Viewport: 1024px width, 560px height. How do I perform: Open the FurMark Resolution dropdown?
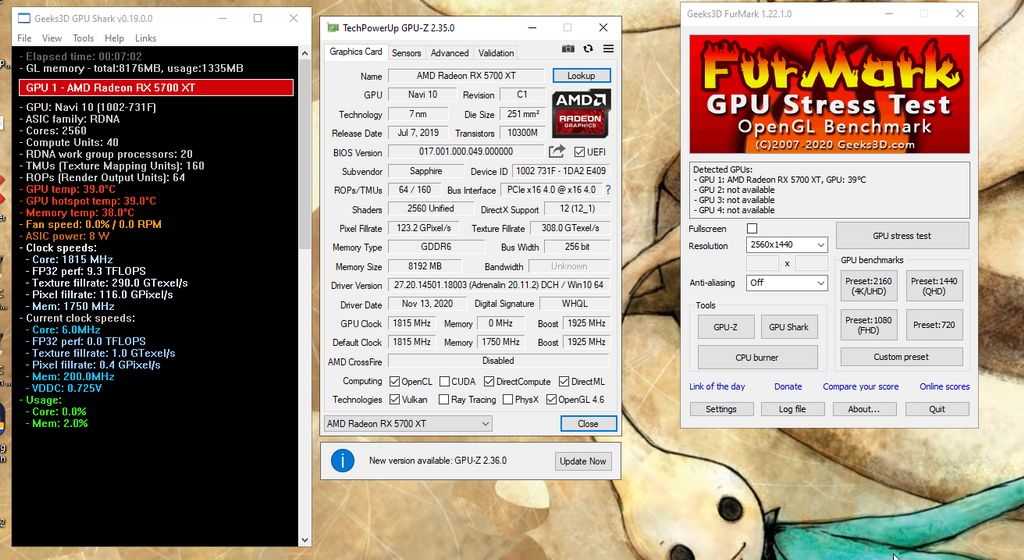coord(787,245)
